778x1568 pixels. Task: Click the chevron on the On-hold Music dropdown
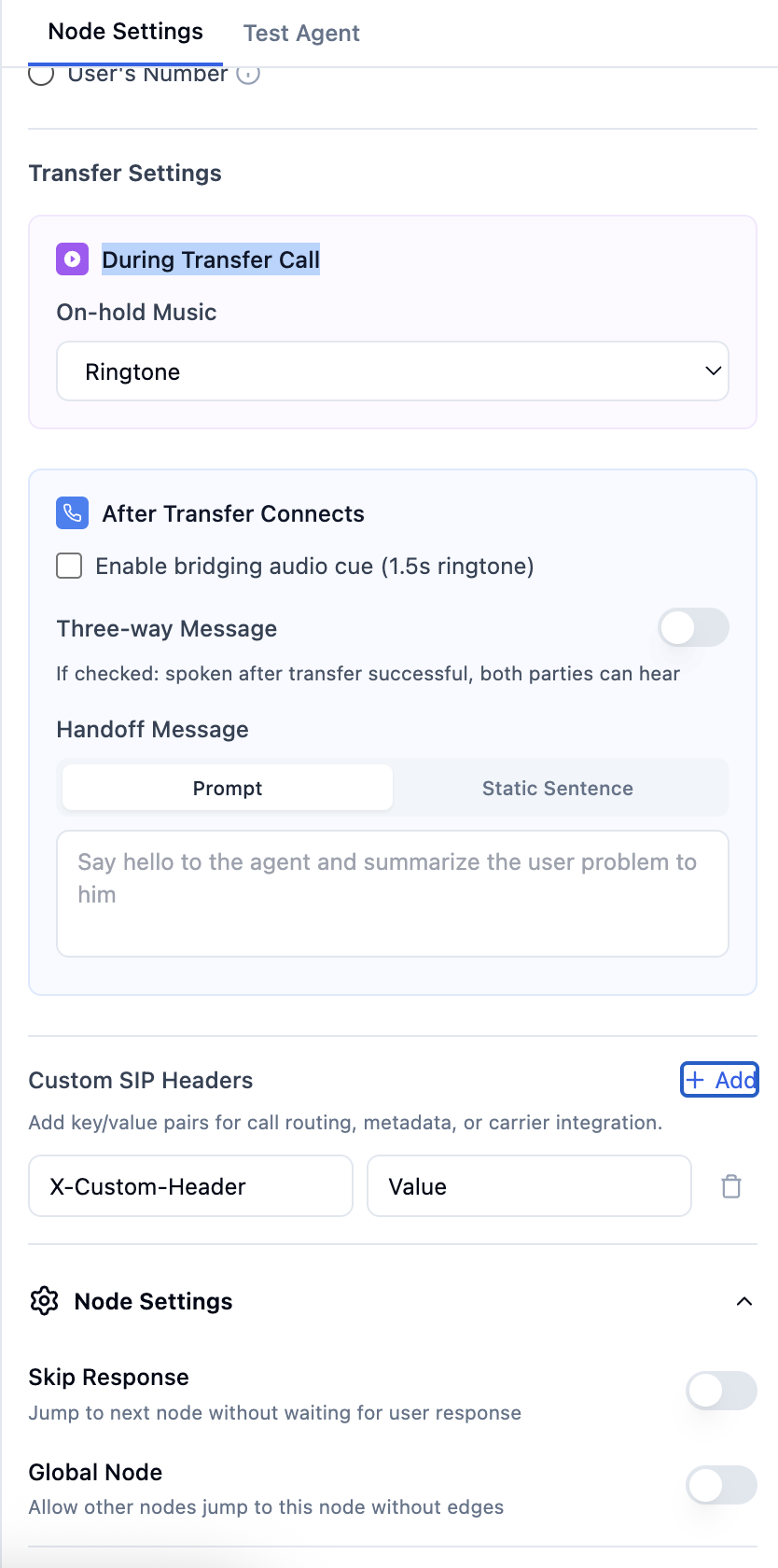point(713,371)
